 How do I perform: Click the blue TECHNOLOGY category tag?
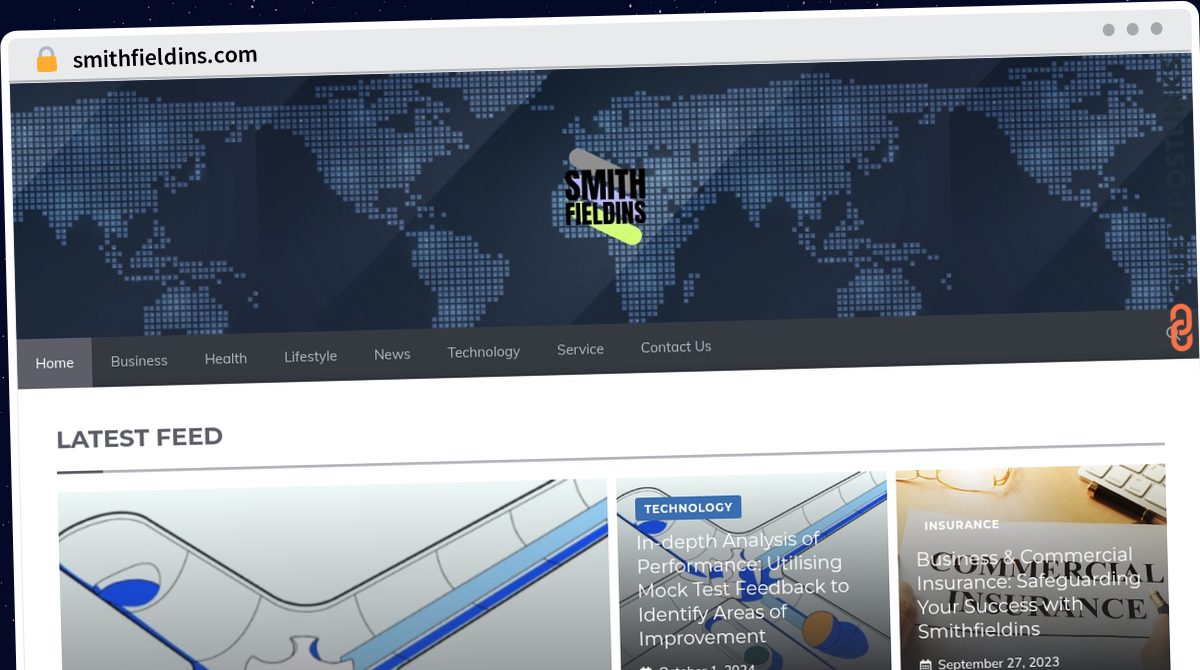(x=688, y=508)
